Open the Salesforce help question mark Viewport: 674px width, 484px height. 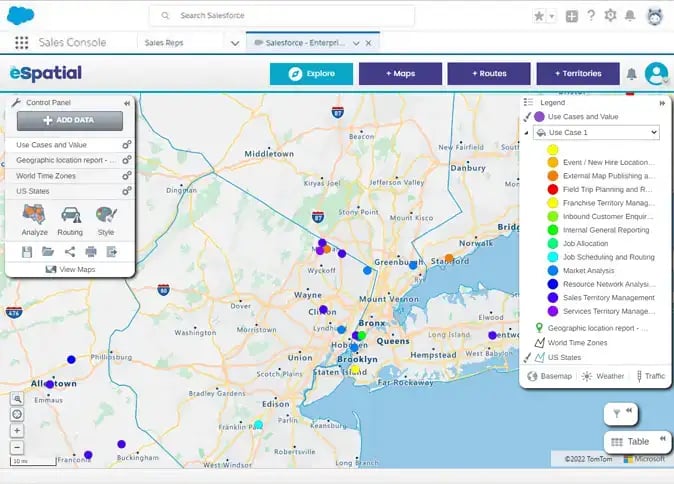[x=591, y=16]
